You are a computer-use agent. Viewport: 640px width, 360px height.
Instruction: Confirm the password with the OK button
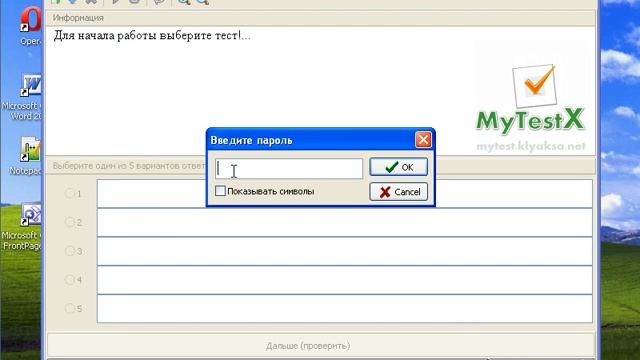point(398,167)
